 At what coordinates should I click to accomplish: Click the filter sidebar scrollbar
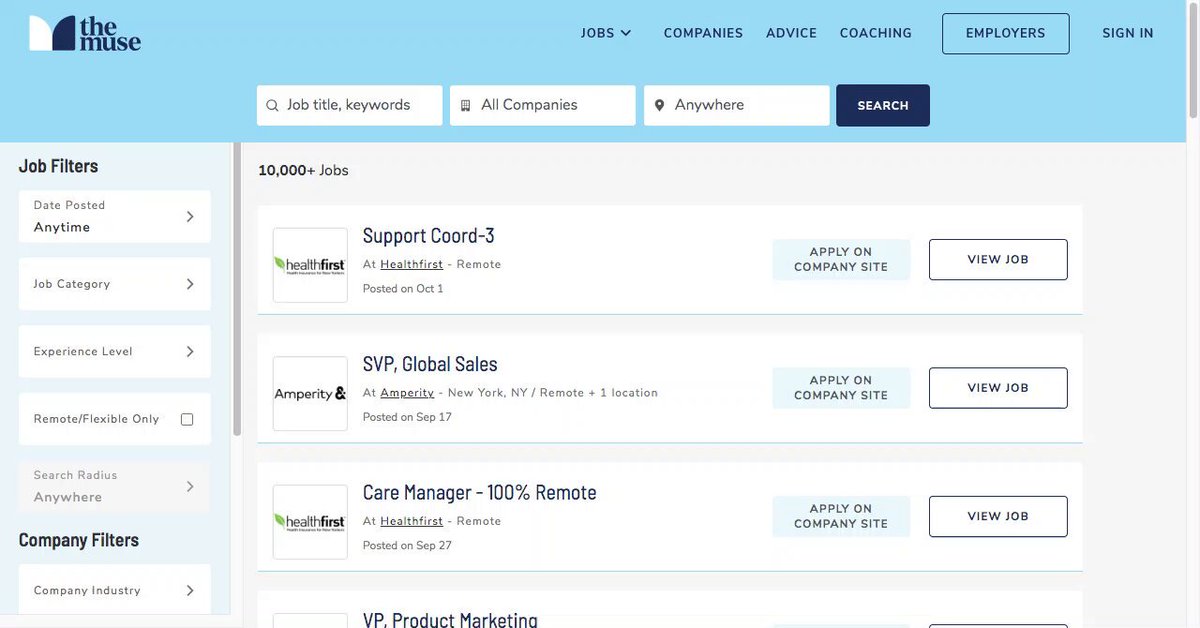pyautogui.click(x=237, y=290)
